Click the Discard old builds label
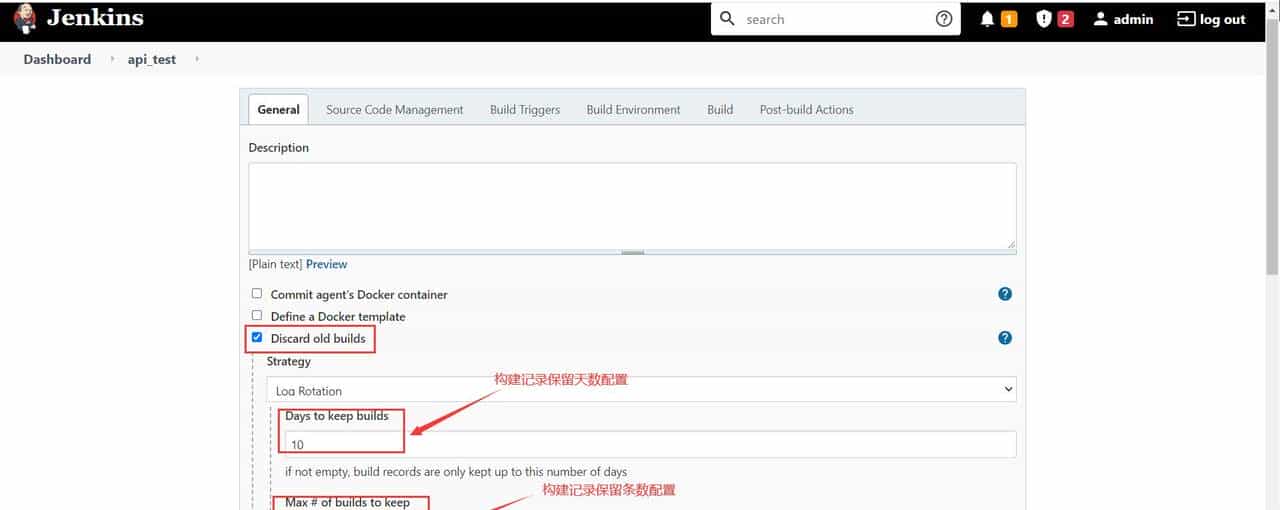Image resolution: width=1280 pixels, height=510 pixels. pos(318,338)
